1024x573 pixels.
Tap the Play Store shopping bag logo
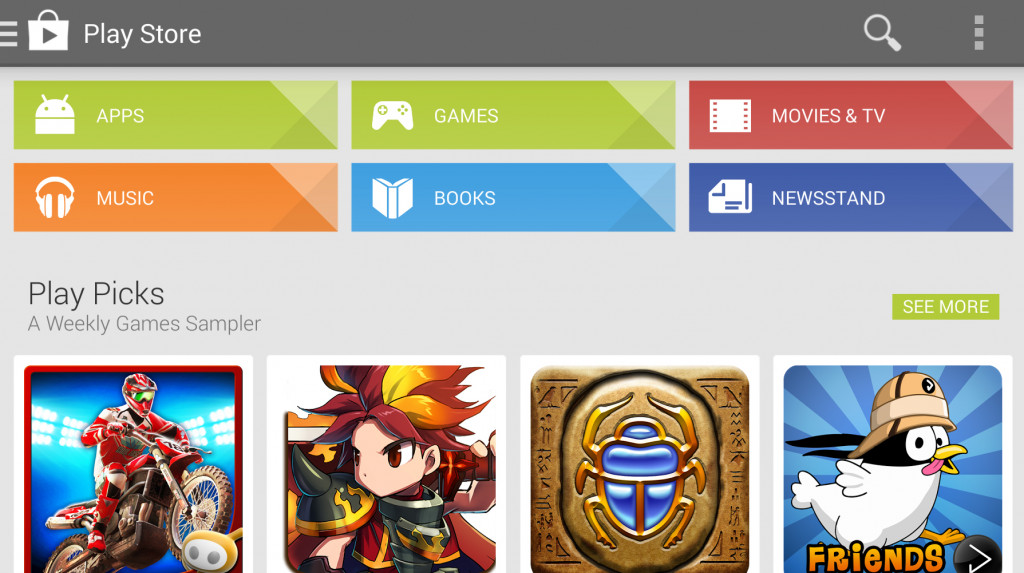(48, 31)
